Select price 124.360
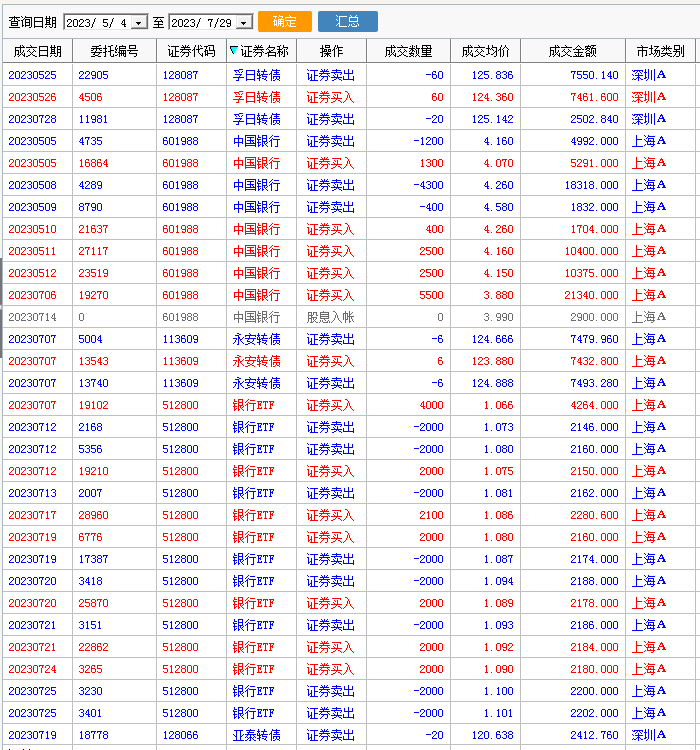Screen dimensions: 700x750 (492, 97)
